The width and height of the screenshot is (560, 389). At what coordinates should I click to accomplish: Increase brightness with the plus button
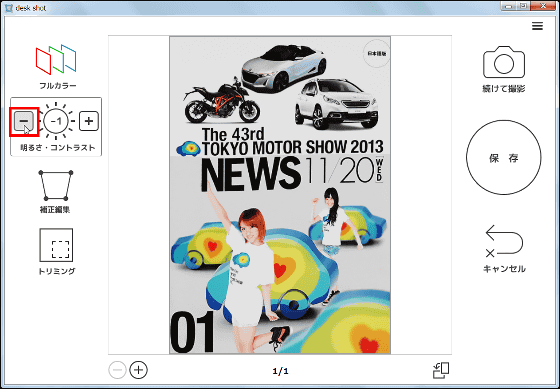point(89,121)
